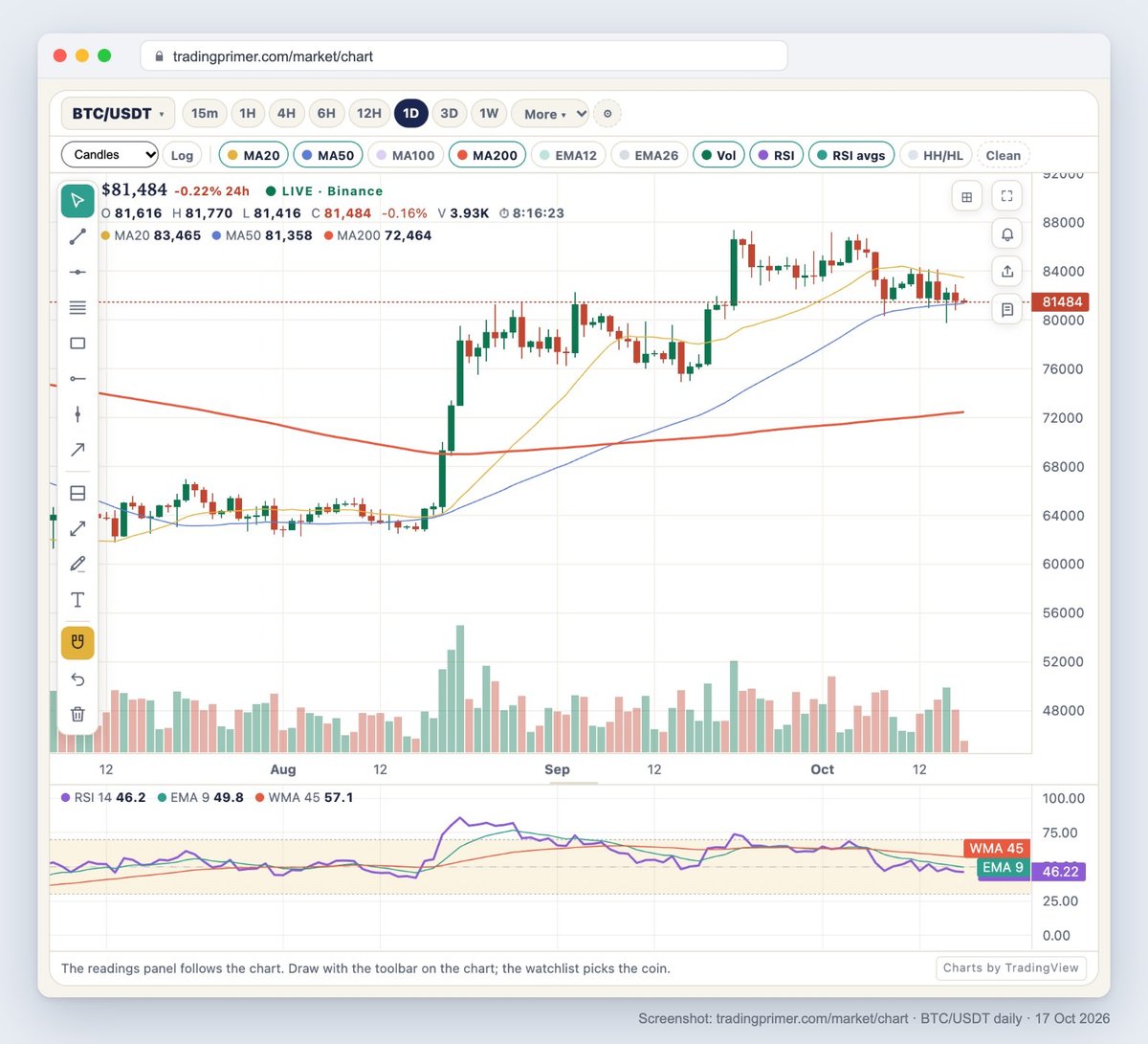Expand the More timeframes dropdown
This screenshot has height=1044, width=1148.
point(549,114)
